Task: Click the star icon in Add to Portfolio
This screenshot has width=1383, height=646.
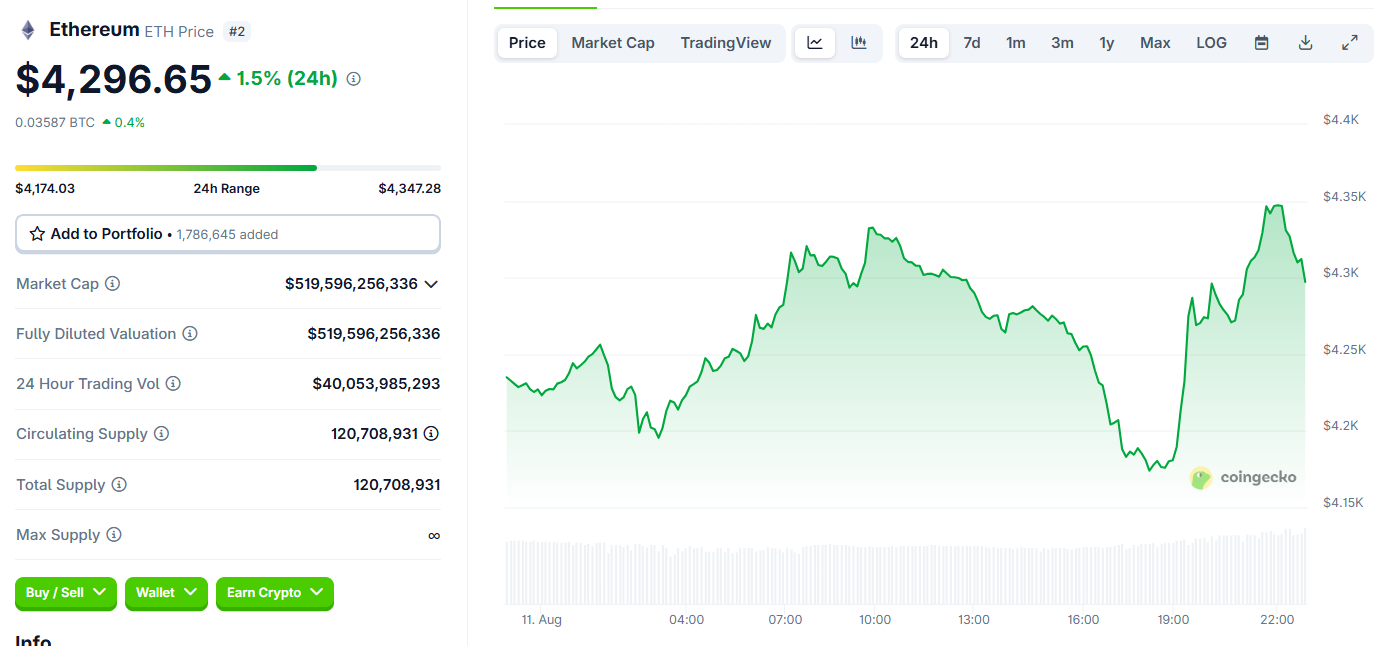Action: [x=37, y=234]
